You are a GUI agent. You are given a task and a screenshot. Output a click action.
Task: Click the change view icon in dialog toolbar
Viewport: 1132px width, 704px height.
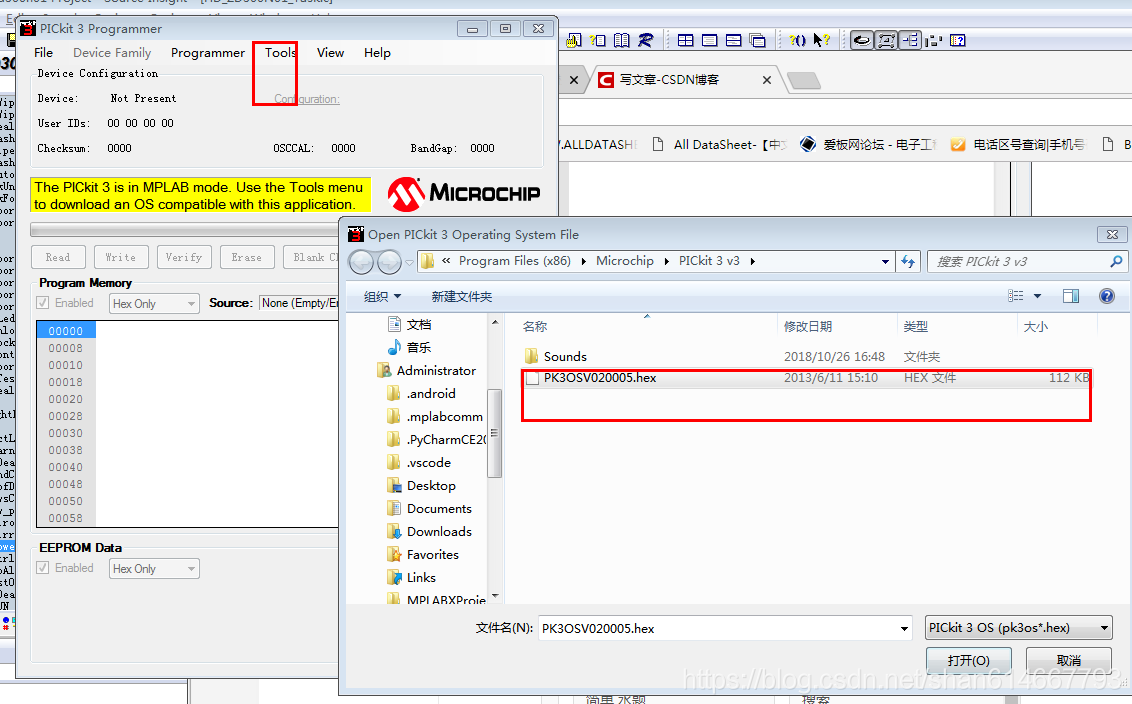[1015, 295]
